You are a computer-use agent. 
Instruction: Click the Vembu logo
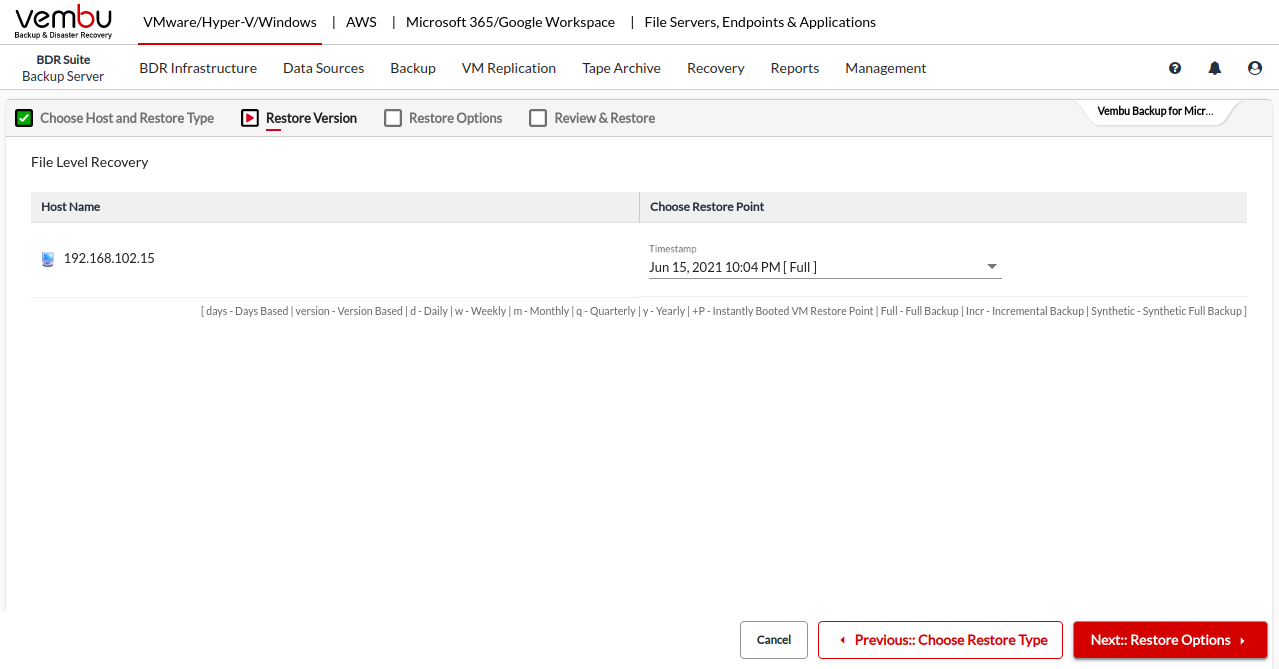click(64, 21)
